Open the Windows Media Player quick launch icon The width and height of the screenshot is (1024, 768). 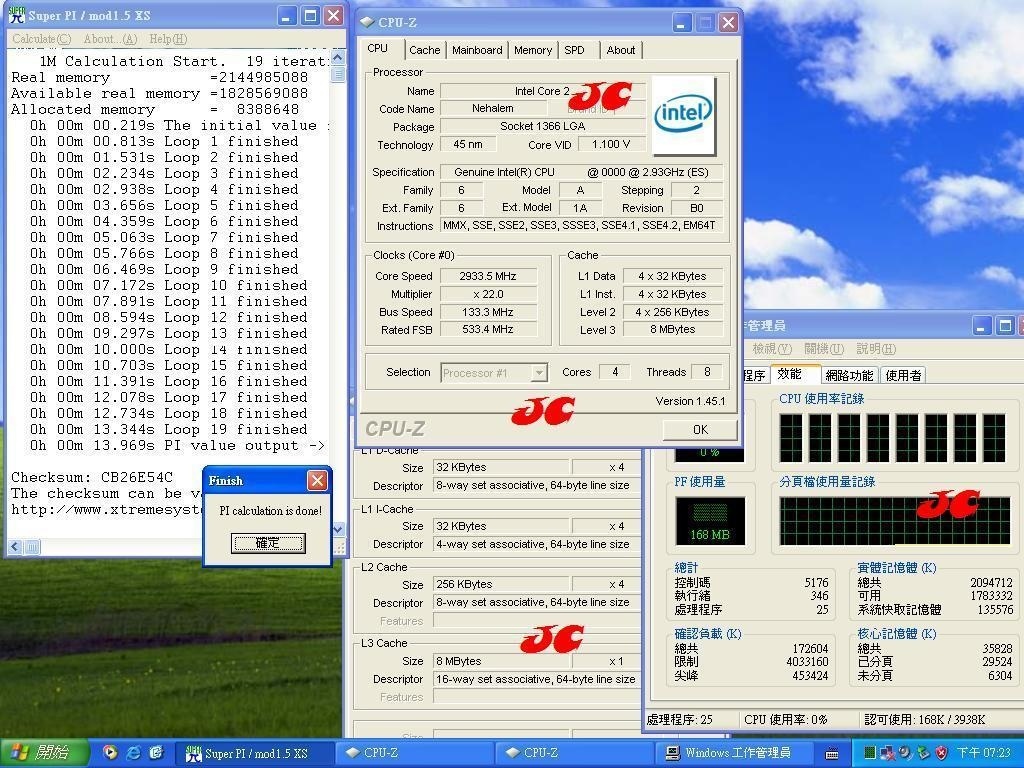109,752
